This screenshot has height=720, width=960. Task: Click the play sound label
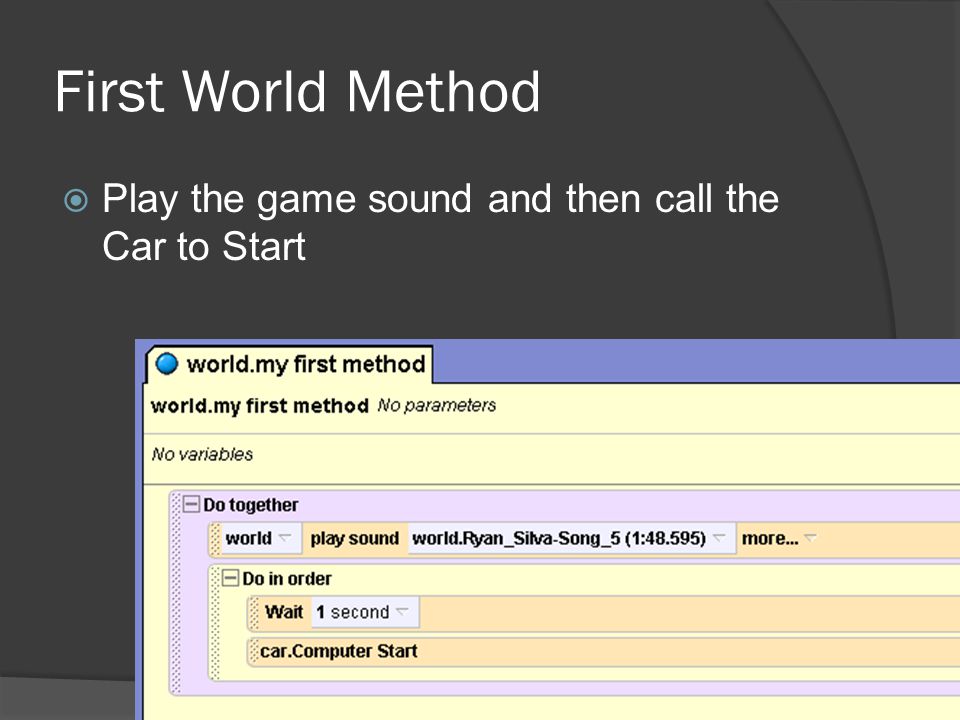coord(354,539)
